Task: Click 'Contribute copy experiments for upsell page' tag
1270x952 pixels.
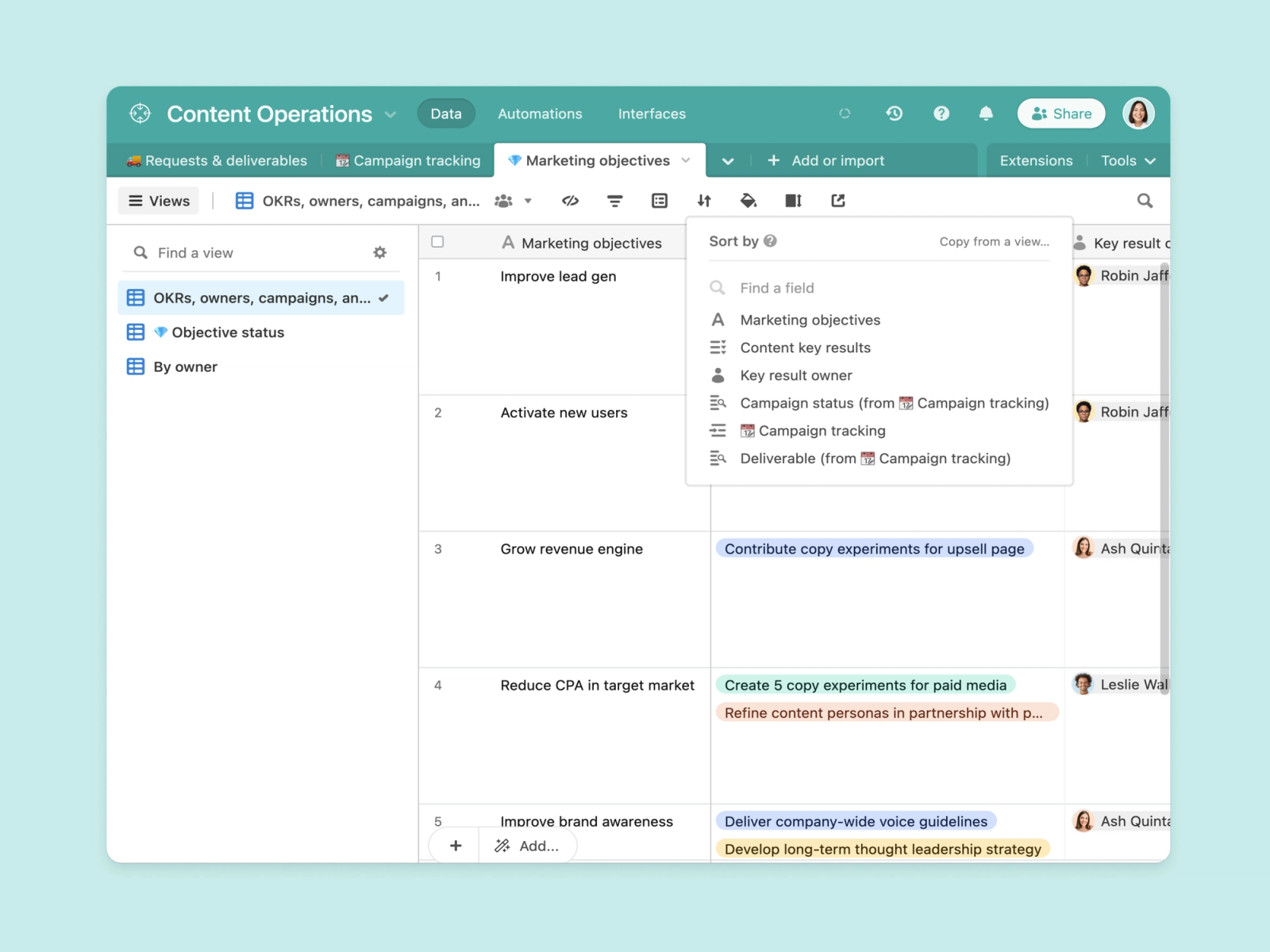Action: click(874, 549)
